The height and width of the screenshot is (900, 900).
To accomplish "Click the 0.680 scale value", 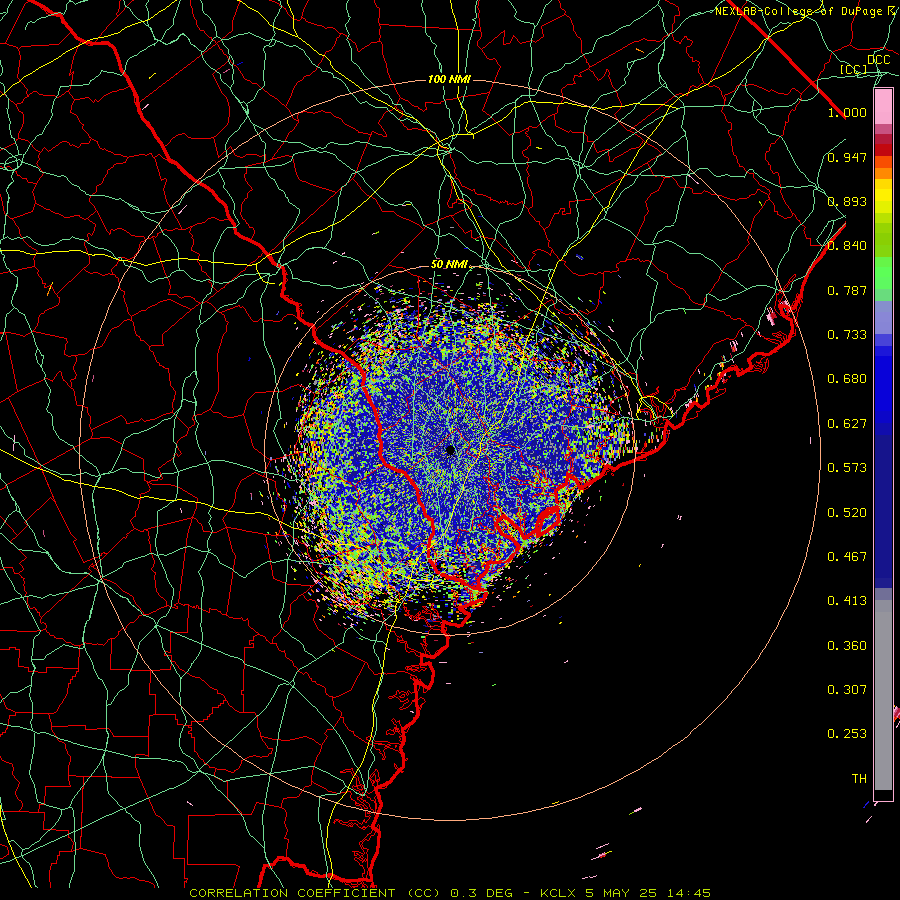I will [x=847, y=378].
